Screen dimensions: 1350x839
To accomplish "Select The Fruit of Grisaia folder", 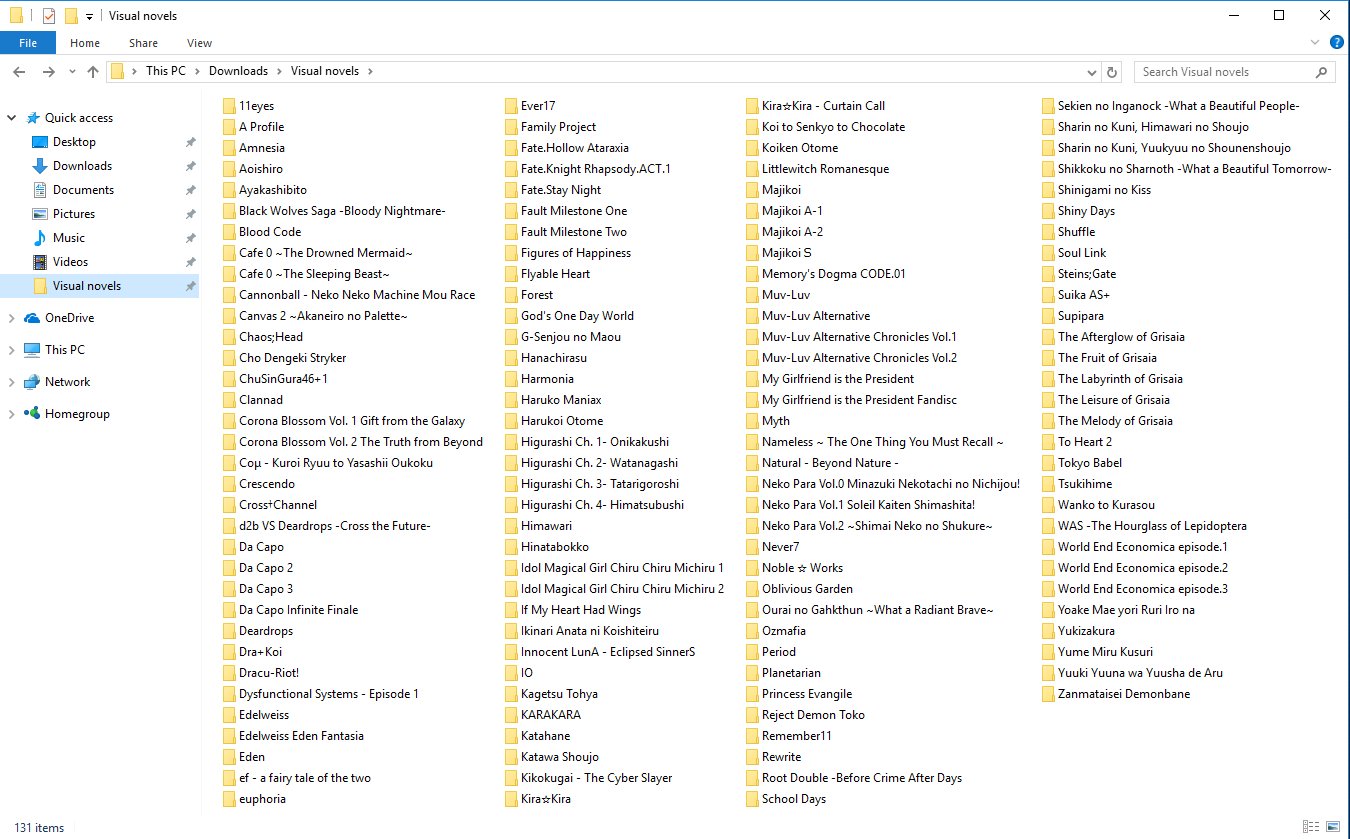I will (1099, 358).
